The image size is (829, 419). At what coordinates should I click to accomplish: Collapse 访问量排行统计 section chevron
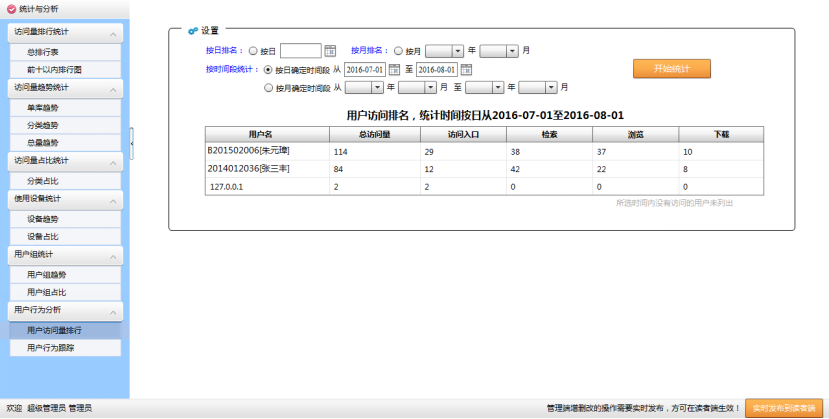pyautogui.click(x=113, y=33)
